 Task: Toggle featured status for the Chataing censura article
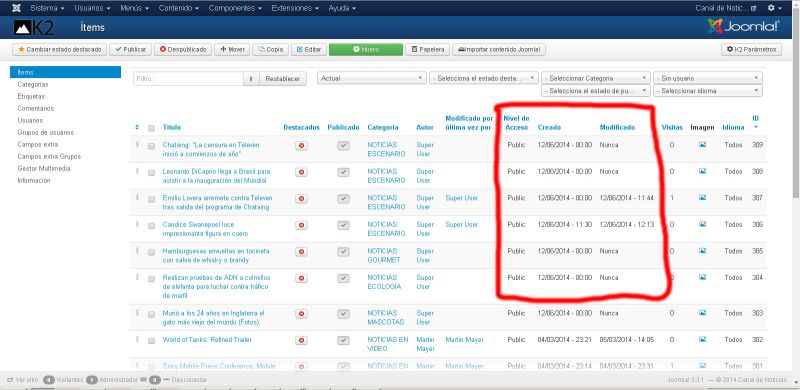tap(301, 146)
